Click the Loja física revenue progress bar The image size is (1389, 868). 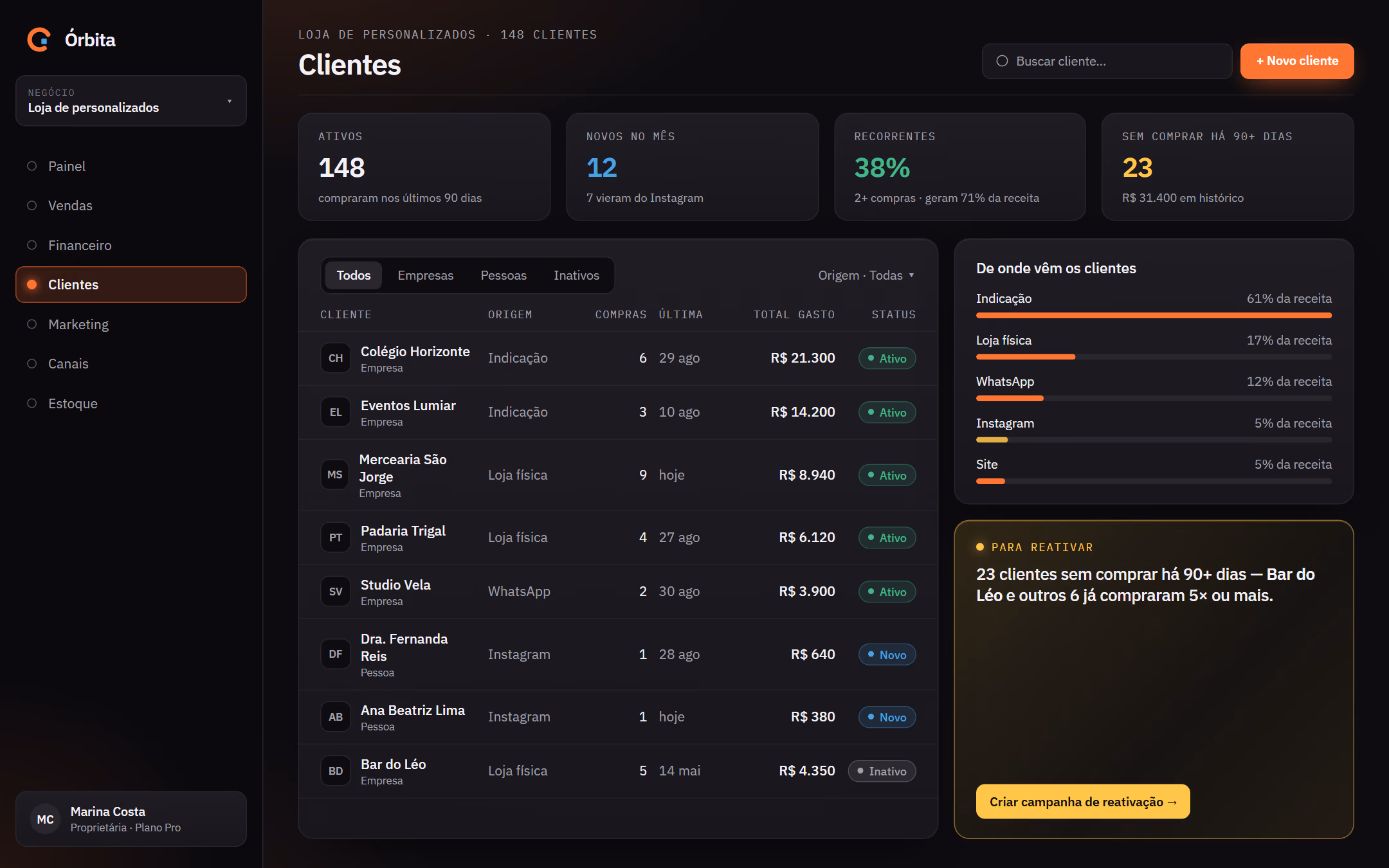1154,357
